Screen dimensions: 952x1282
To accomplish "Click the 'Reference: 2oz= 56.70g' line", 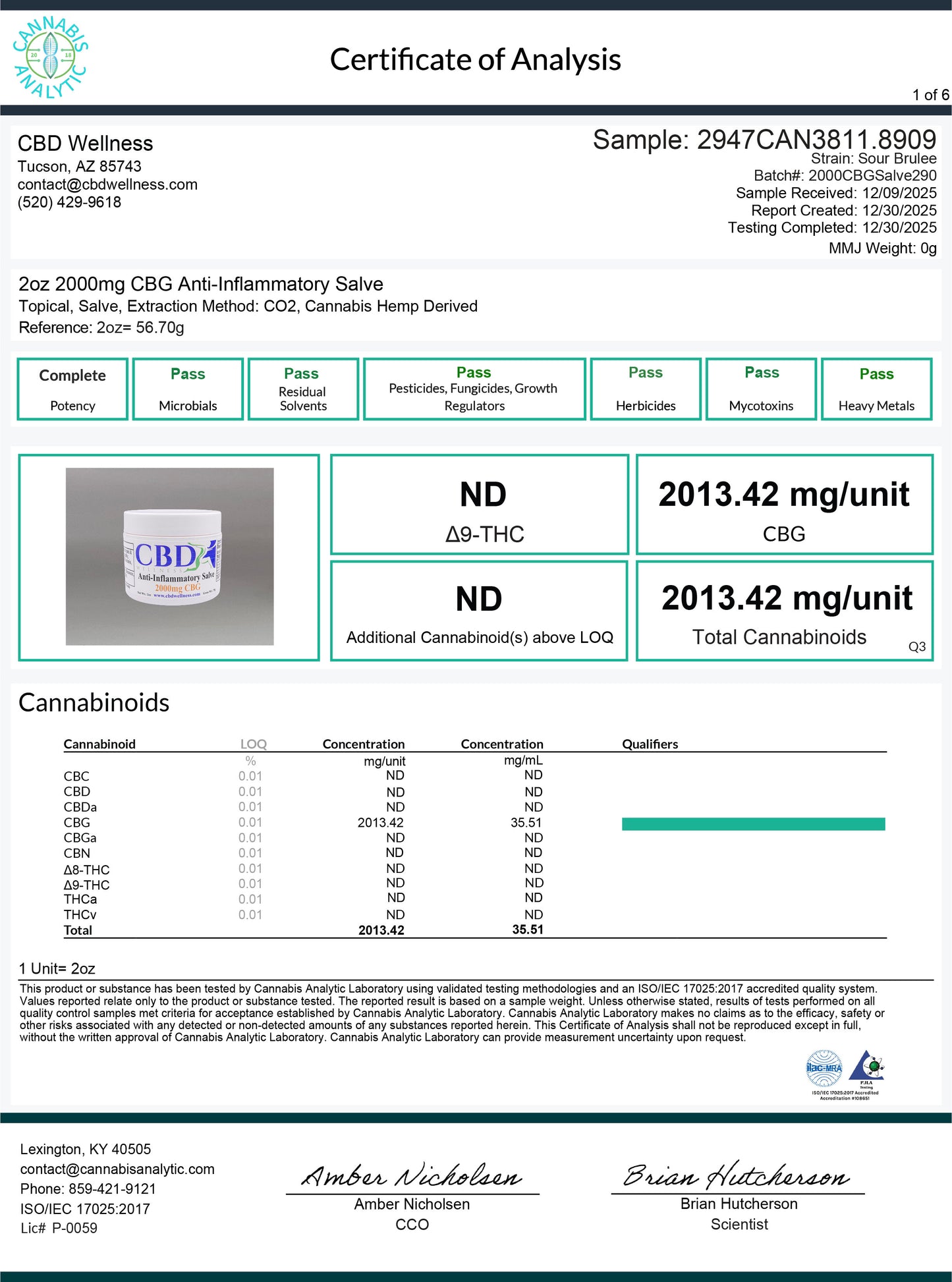I will [101, 327].
